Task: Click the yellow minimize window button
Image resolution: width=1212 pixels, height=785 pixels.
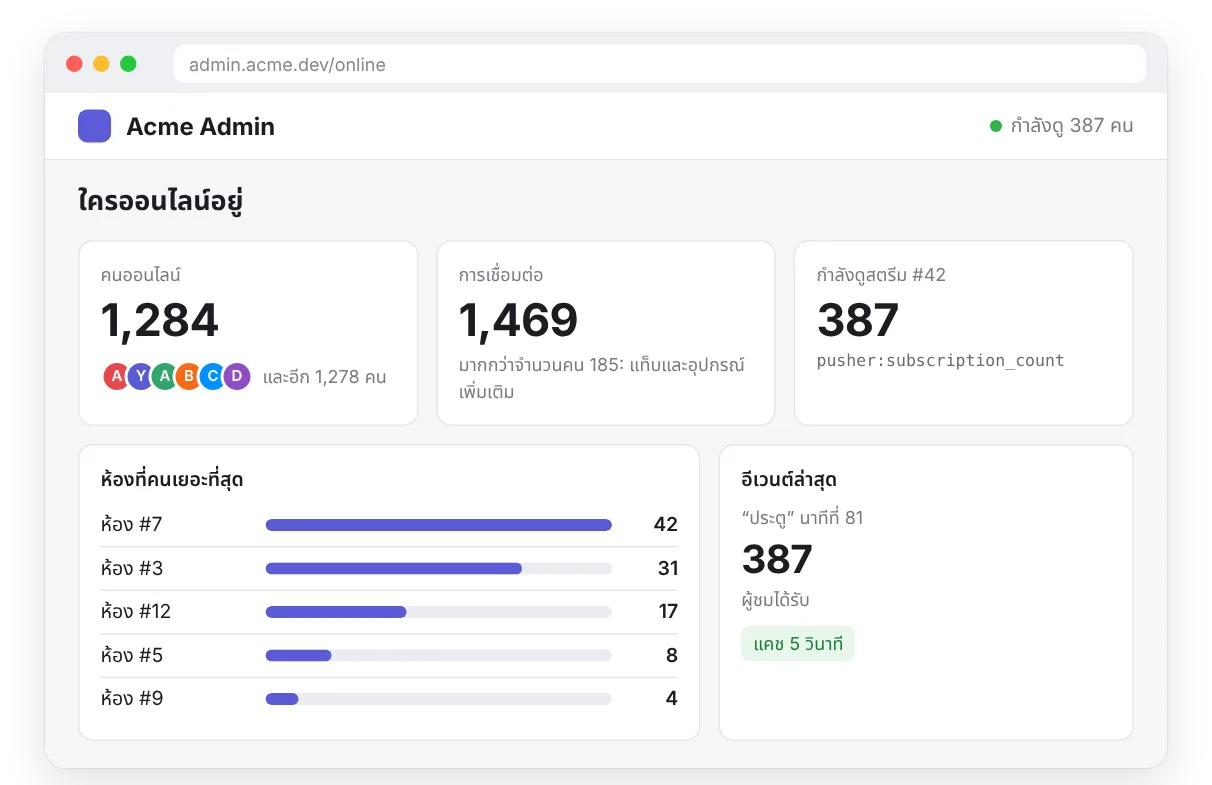Action: coord(101,64)
